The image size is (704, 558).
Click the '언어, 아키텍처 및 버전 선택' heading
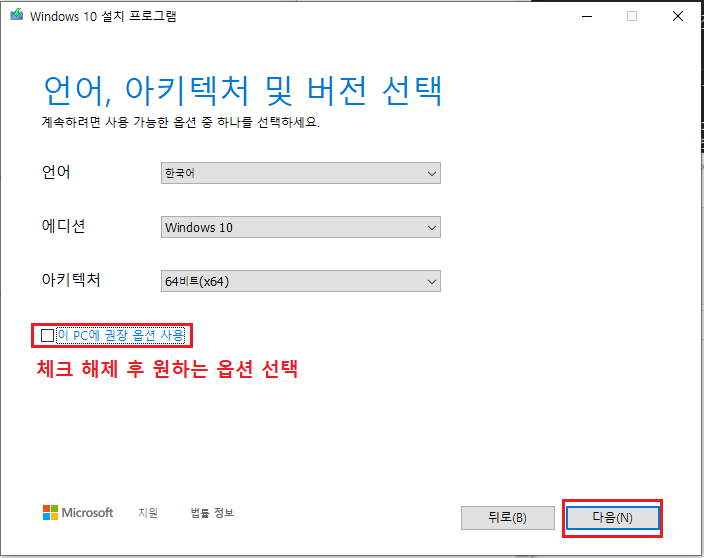243,91
